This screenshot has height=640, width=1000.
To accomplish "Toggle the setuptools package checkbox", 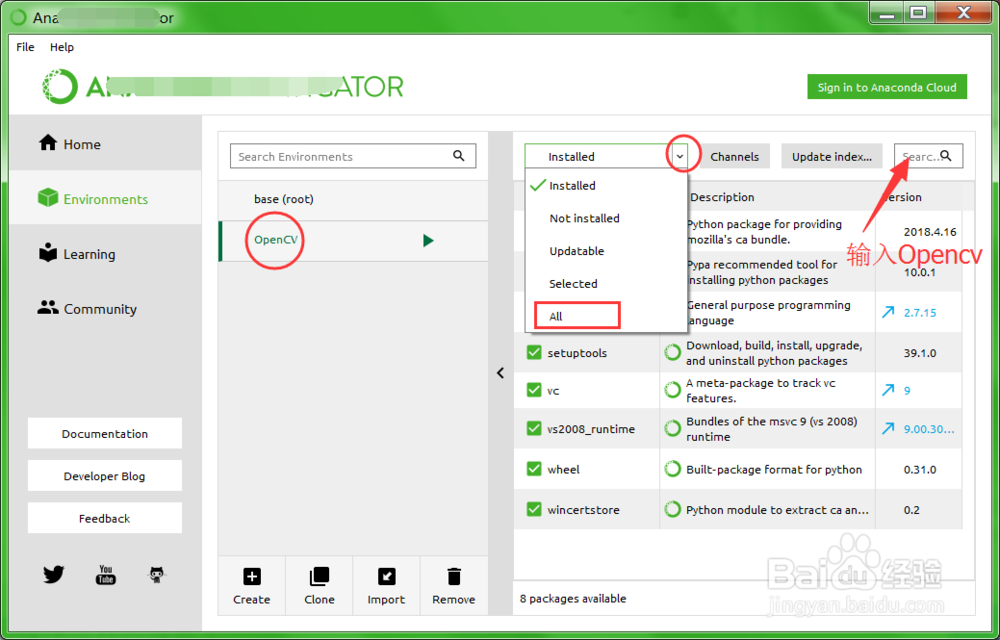I will click(x=534, y=353).
